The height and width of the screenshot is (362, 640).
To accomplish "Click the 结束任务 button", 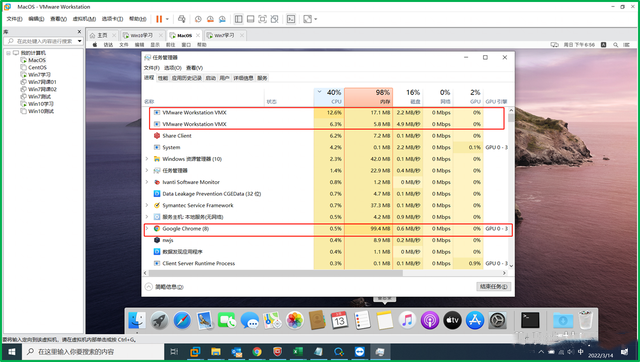I will click(x=493, y=286).
